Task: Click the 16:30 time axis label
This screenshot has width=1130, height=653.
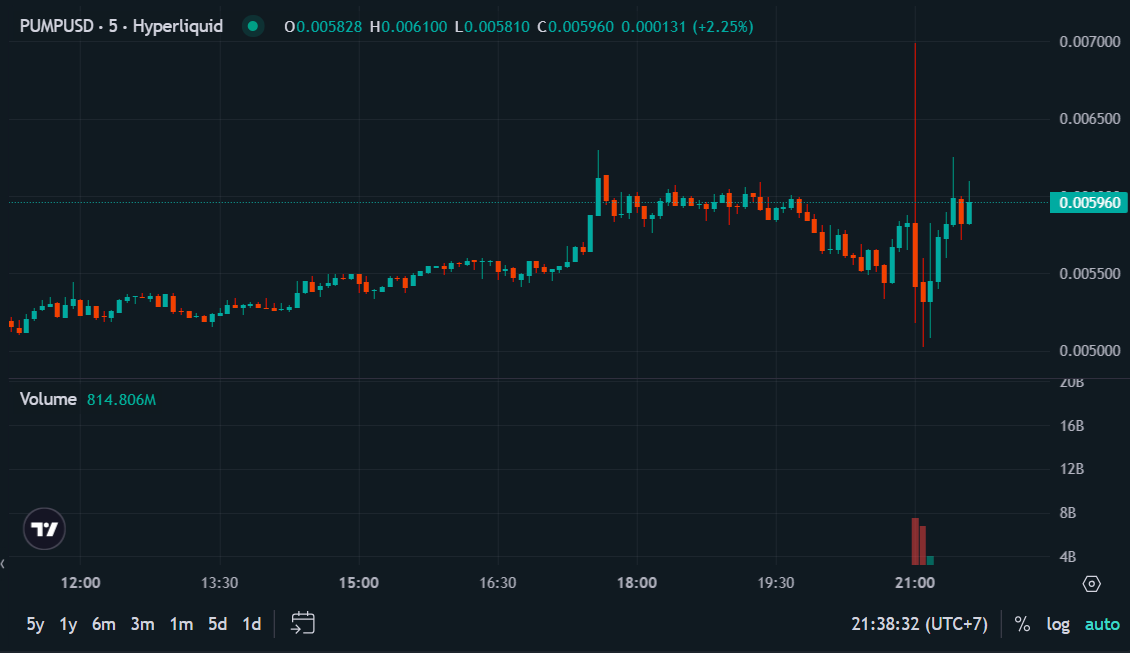Action: click(497, 583)
